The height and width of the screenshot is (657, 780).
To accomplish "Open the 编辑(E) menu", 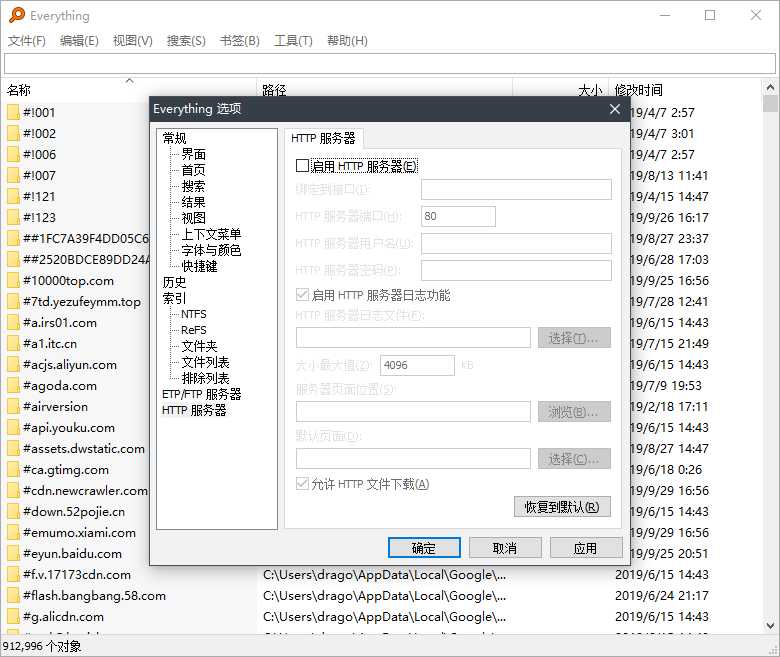I will [x=79, y=41].
